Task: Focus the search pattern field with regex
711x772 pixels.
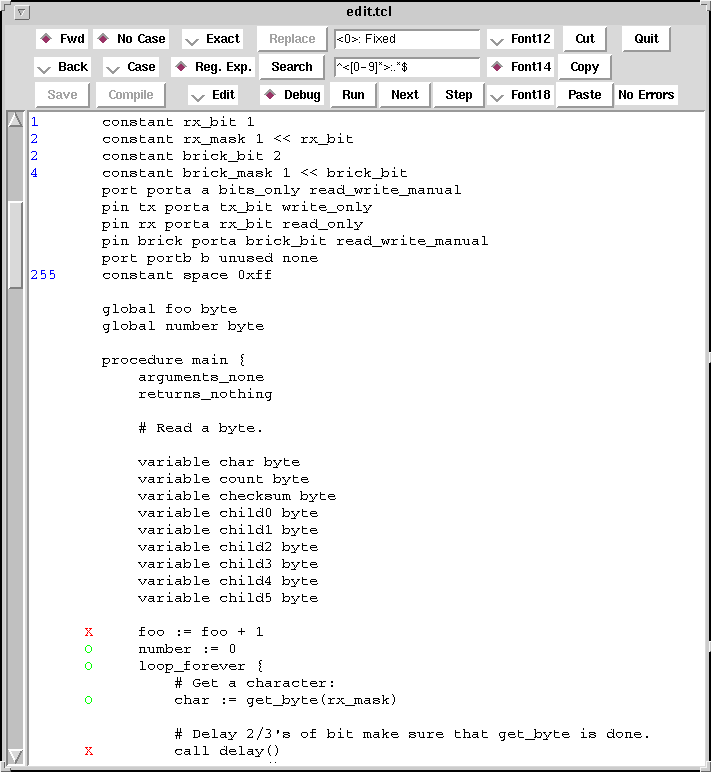Action: pyautogui.click(x=407, y=67)
